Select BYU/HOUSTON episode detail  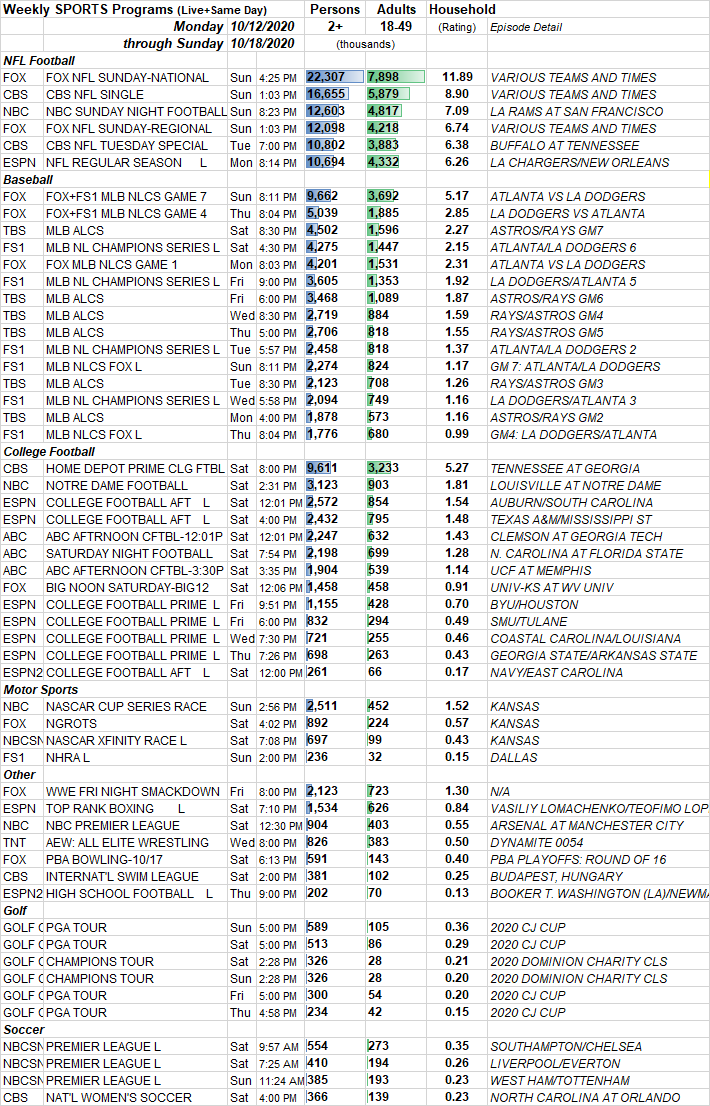pyautogui.click(x=534, y=604)
